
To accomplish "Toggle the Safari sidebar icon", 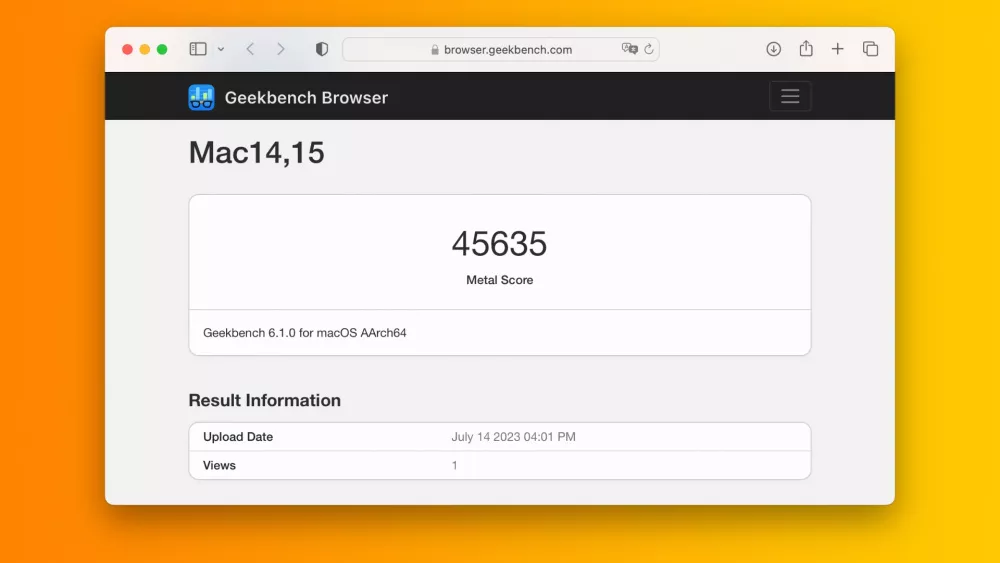I will point(198,49).
